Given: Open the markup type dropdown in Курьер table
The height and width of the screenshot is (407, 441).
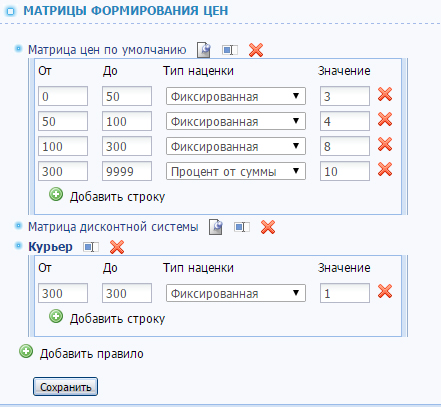Looking at the screenshot, I should [x=236, y=293].
